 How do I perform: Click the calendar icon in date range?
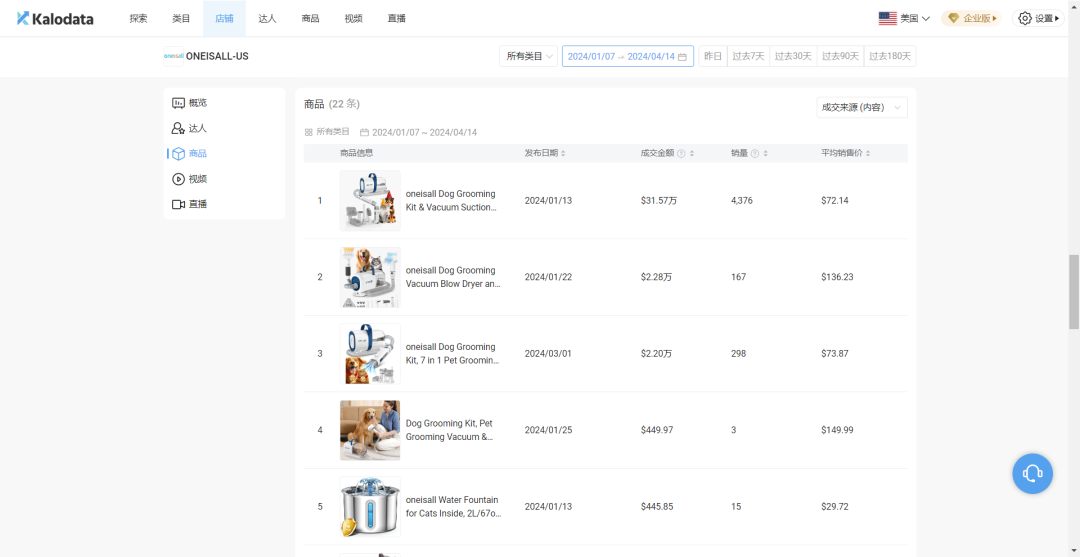683,57
